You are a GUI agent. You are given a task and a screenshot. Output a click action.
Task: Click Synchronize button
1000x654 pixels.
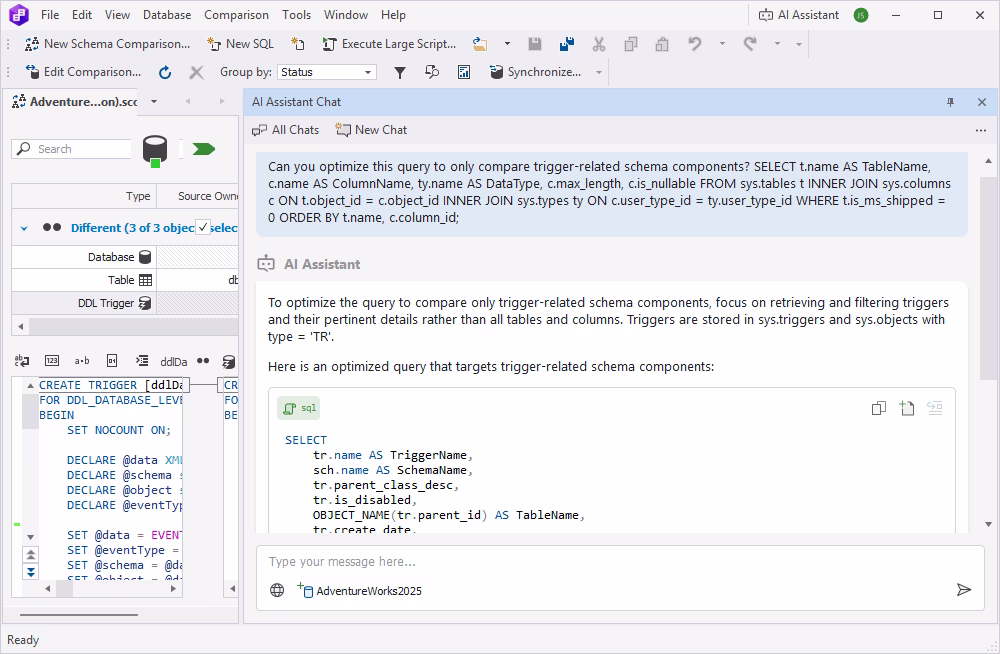[535, 72]
